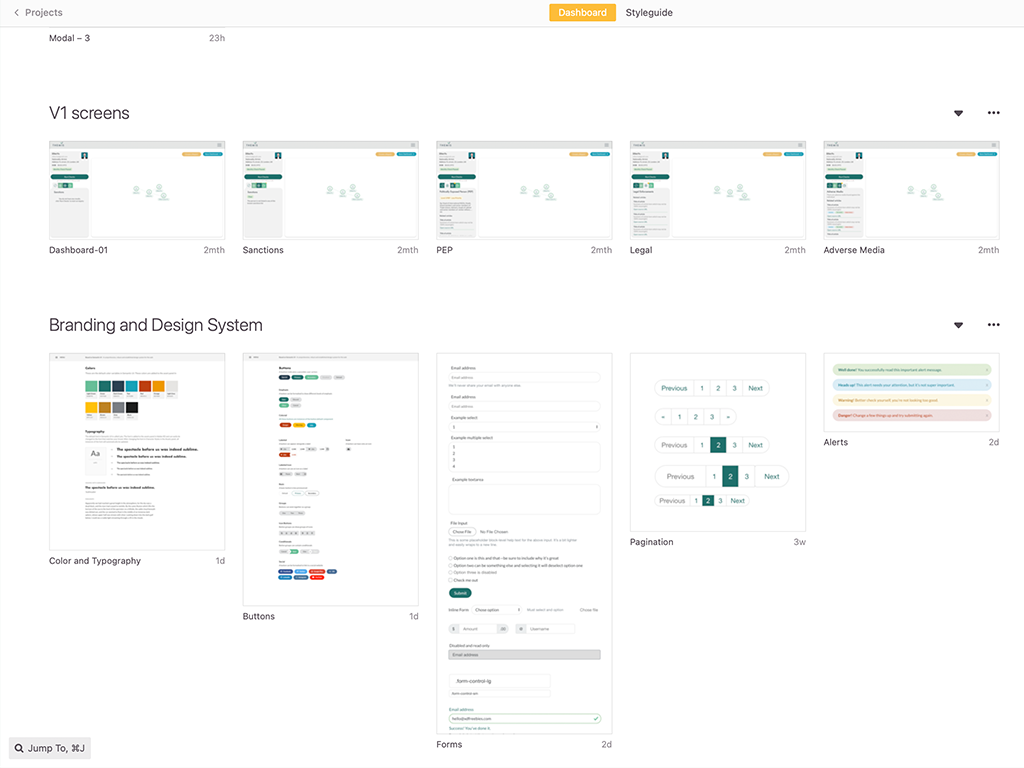The height and width of the screenshot is (768, 1024).
Task: Click the Modal – 3 screen label
Action: (x=70, y=38)
